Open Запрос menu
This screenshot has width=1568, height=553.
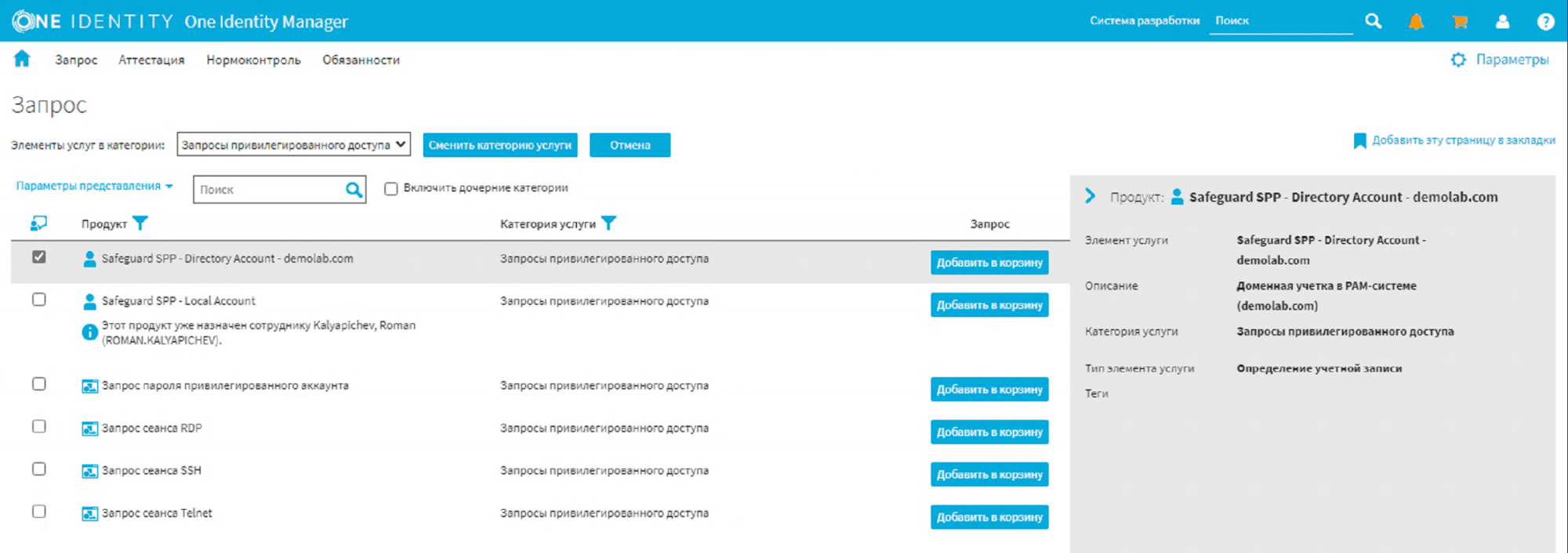[76, 60]
